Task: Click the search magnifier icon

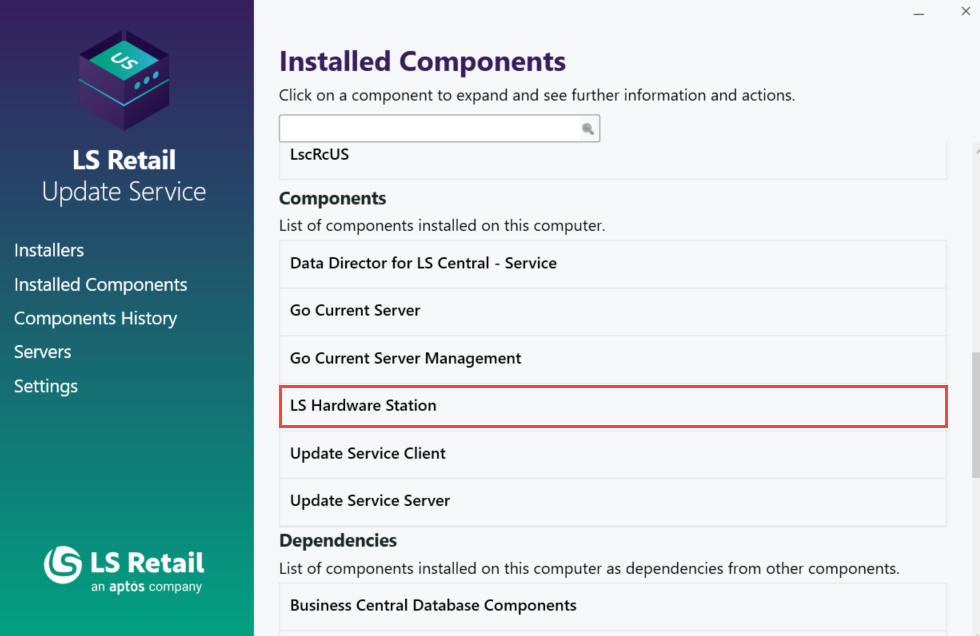Action: coord(588,129)
